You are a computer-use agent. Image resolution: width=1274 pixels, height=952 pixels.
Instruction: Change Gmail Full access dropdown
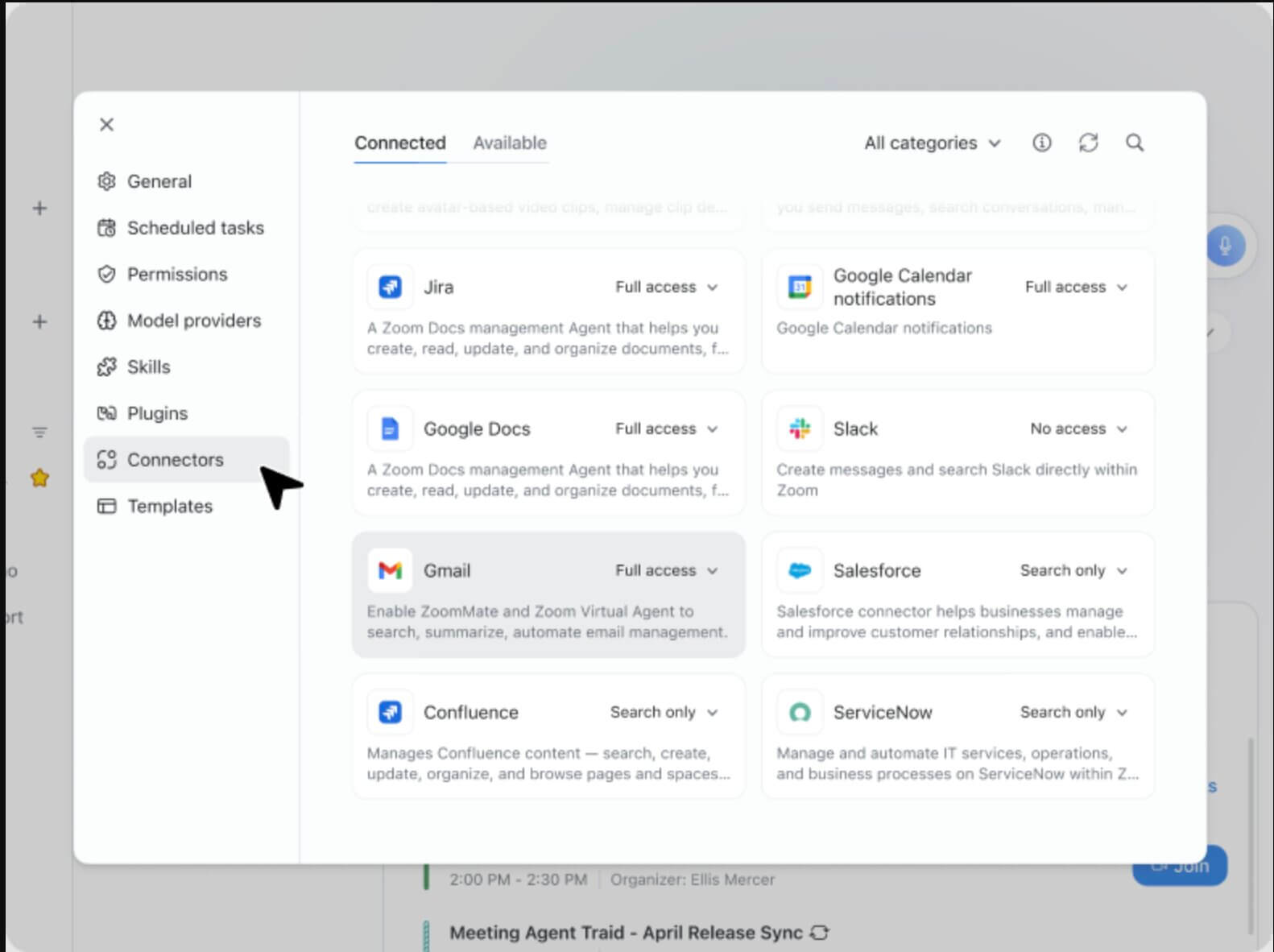[666, 570]
